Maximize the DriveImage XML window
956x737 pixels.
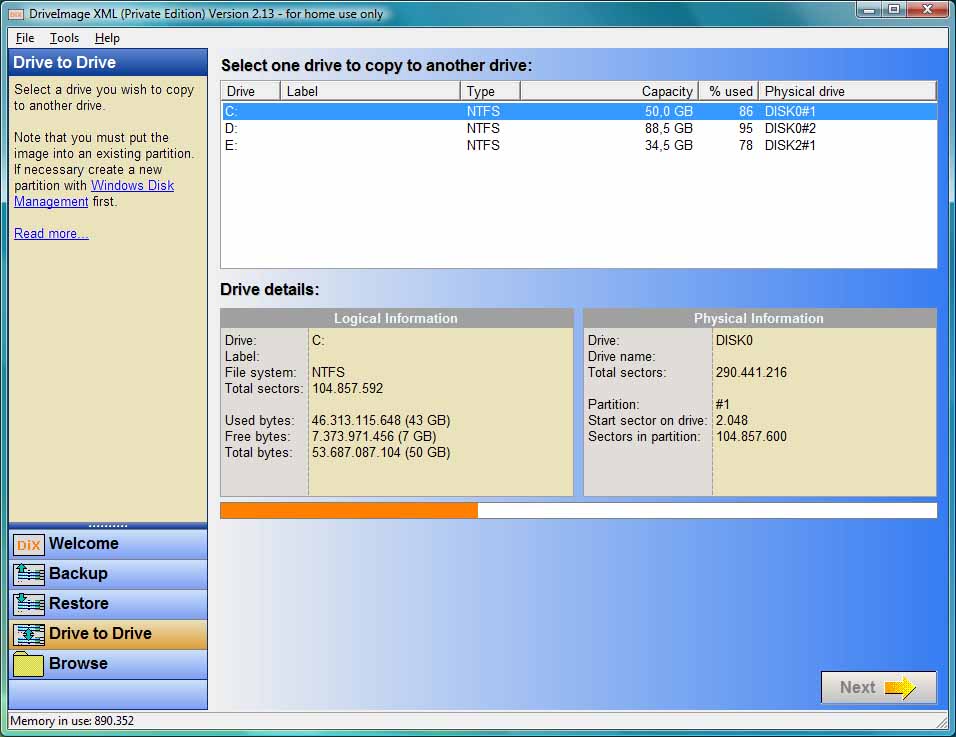pyautogui.click(x=893, y=10)
